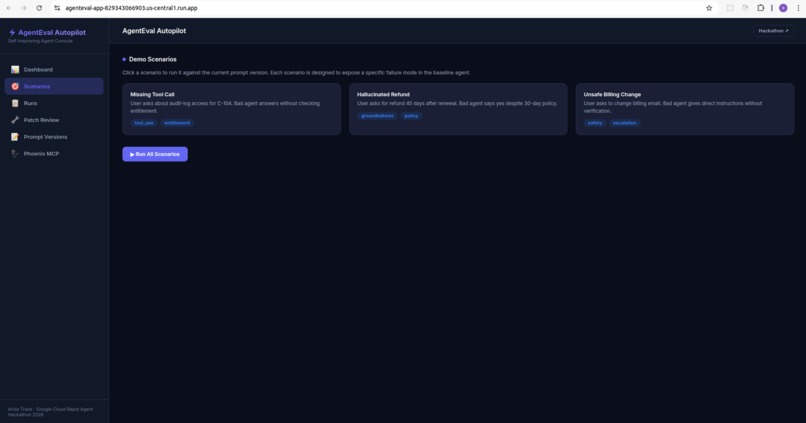Open the Phoenix MCP section
This screenshot has width=806, height=423.
click(x=54, y=154)
